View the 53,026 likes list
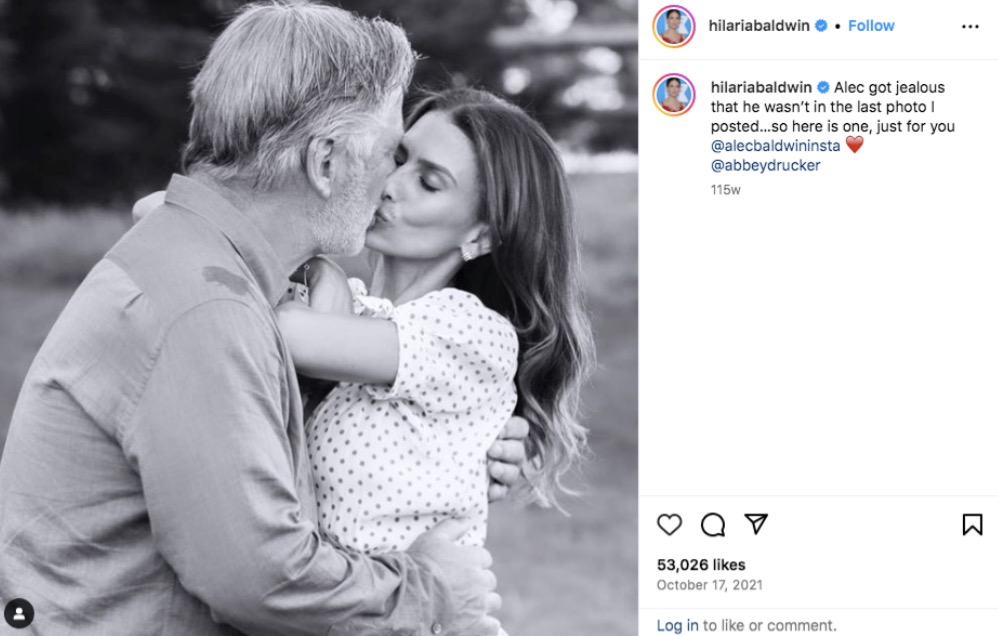The height and width of the screenshot is (636, 998). [701, 565]
